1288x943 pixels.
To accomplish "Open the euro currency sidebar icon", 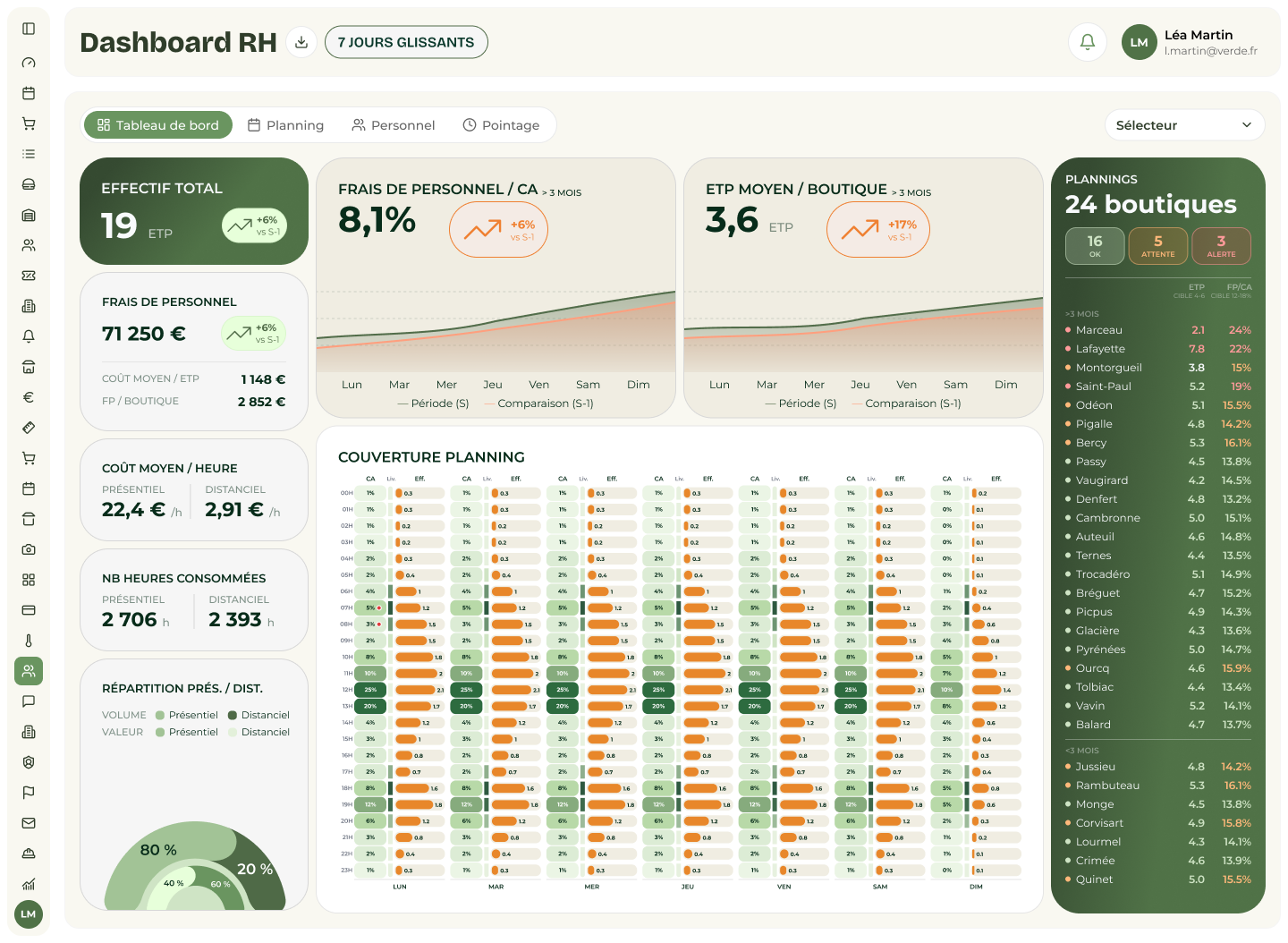I will [29, 397].
